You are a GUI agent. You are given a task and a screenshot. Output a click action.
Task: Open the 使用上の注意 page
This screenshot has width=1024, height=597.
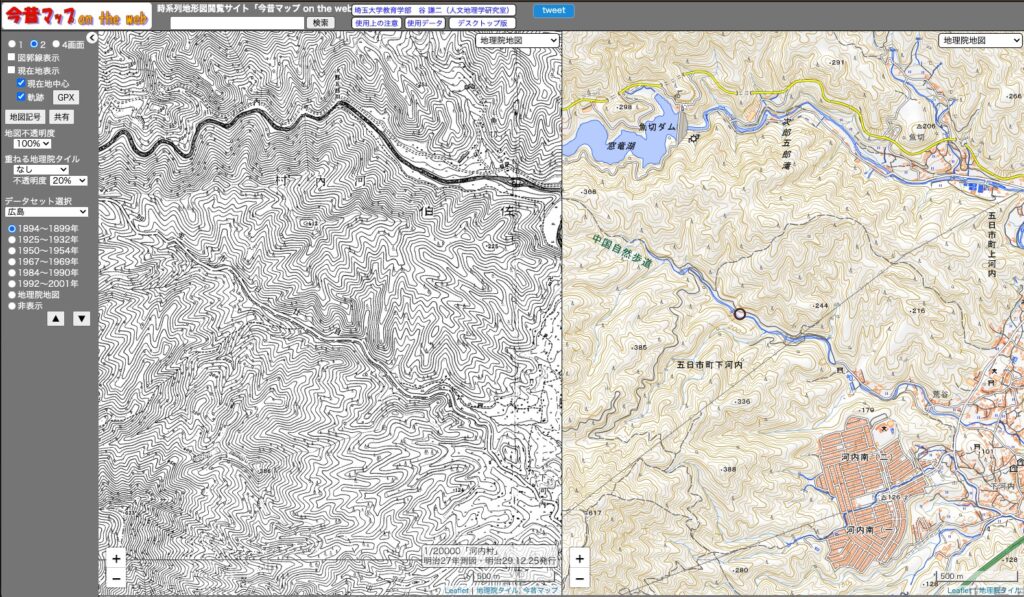click(x=376, y=23)
